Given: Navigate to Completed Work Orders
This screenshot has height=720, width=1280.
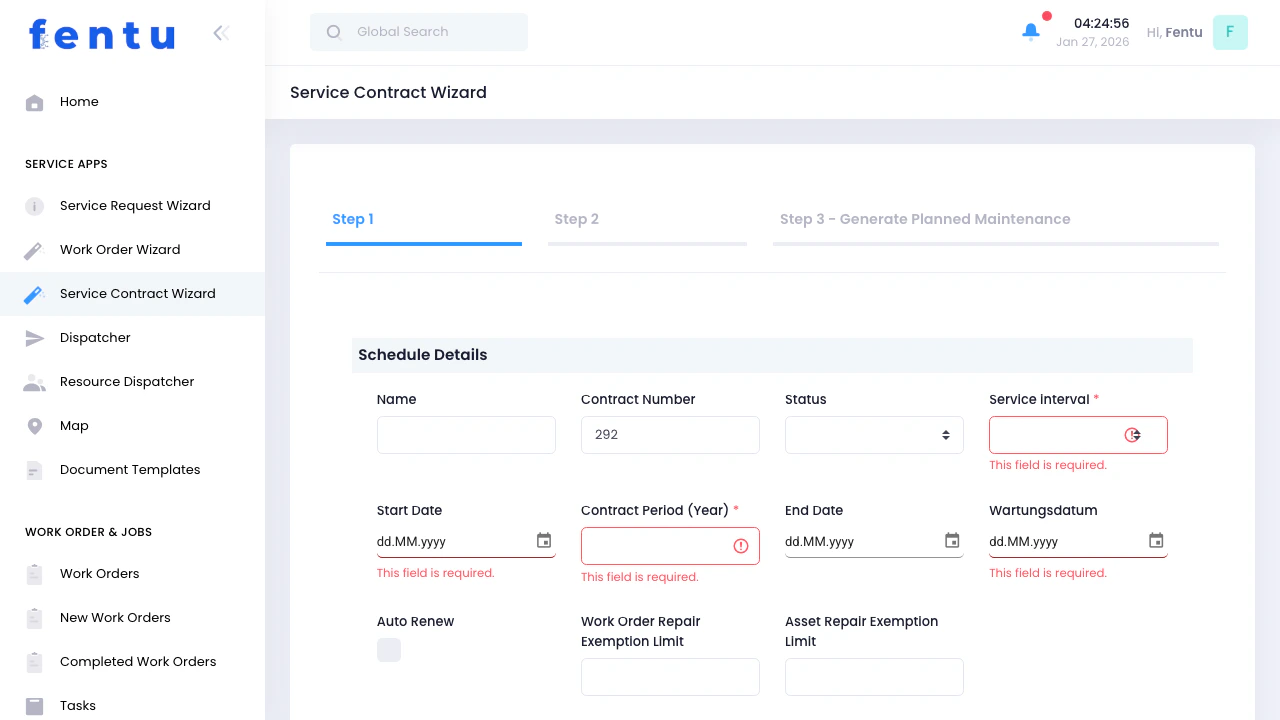Looking at the screenshot, I should (138, 661).
